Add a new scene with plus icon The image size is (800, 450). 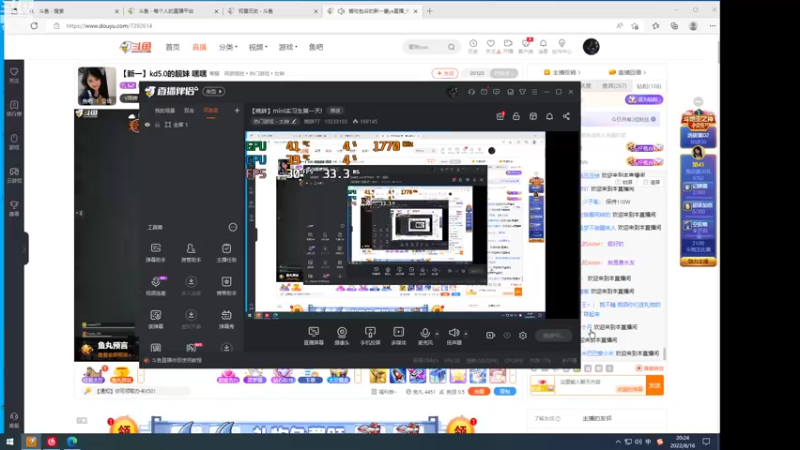pos(237,110)
